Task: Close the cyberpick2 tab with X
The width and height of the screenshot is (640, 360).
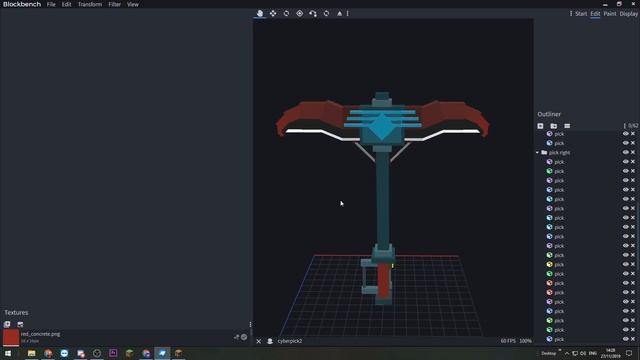Action: (x=258, y=341)
